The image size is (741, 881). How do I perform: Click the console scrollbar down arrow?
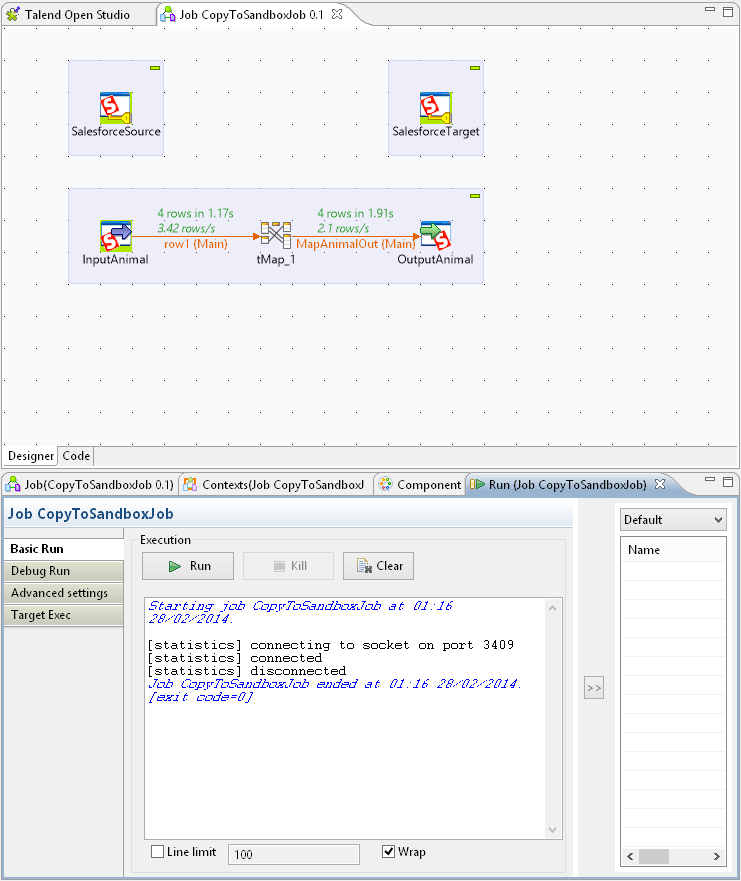tap(553, 830)
